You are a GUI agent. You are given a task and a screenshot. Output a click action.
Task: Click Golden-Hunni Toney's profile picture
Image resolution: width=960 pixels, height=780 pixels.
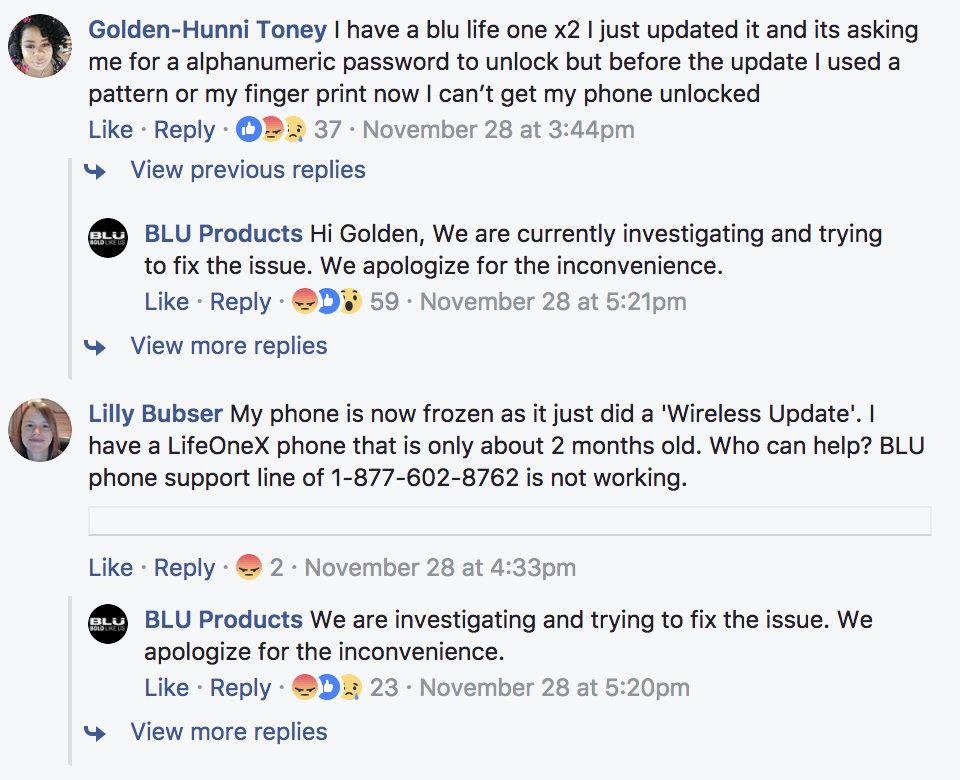click(x=40, y=46)
